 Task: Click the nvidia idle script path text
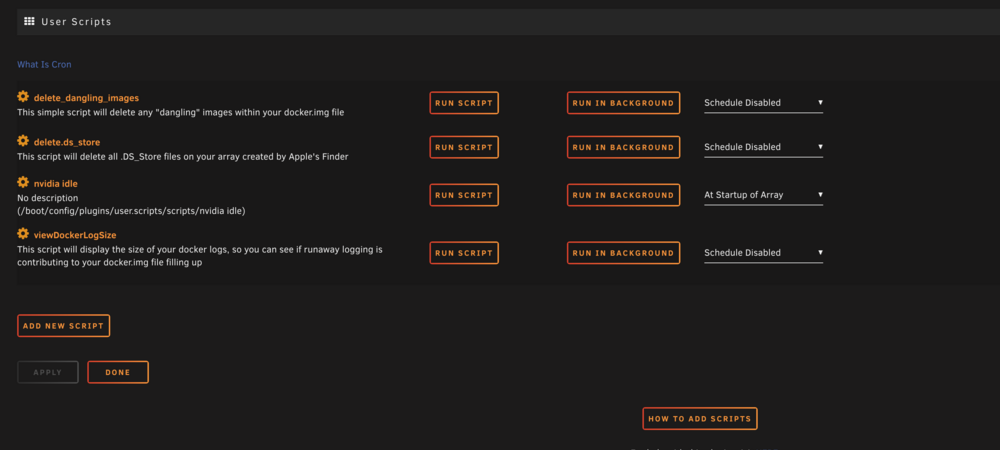[x=131, y=210]
